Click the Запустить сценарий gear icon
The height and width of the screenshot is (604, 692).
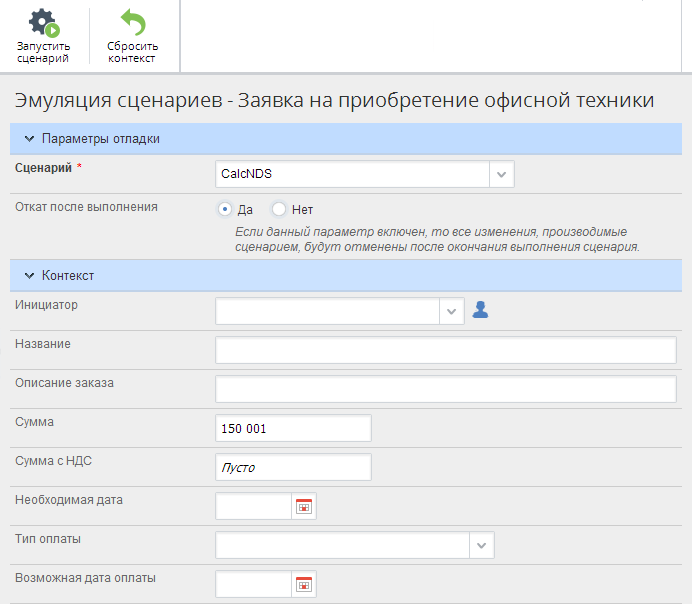click(x=44, y=22)
